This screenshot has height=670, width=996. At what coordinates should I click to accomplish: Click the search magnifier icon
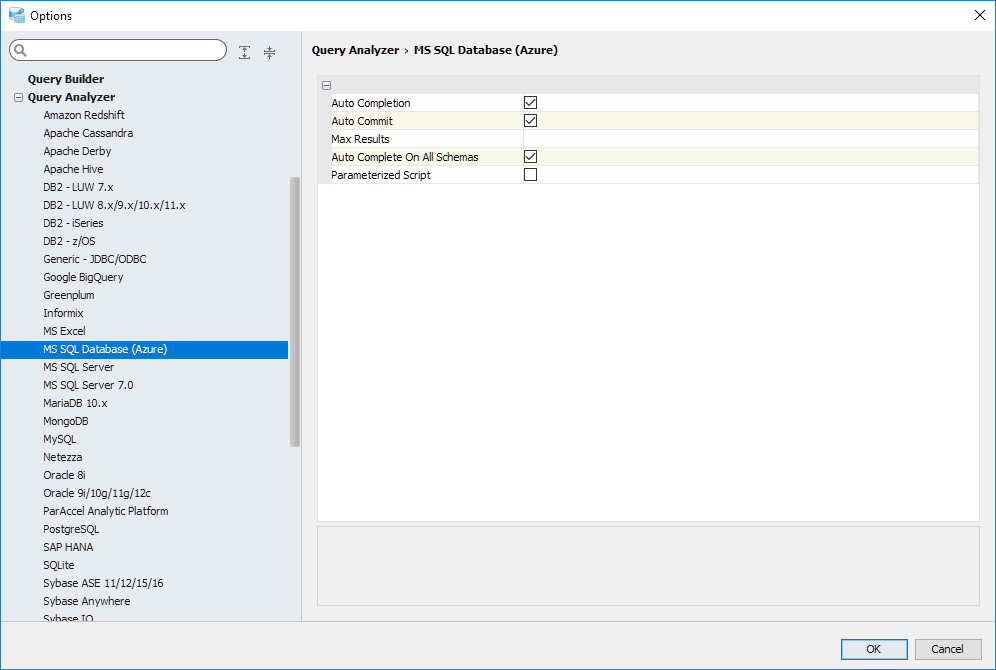click(x=21, y=50)
